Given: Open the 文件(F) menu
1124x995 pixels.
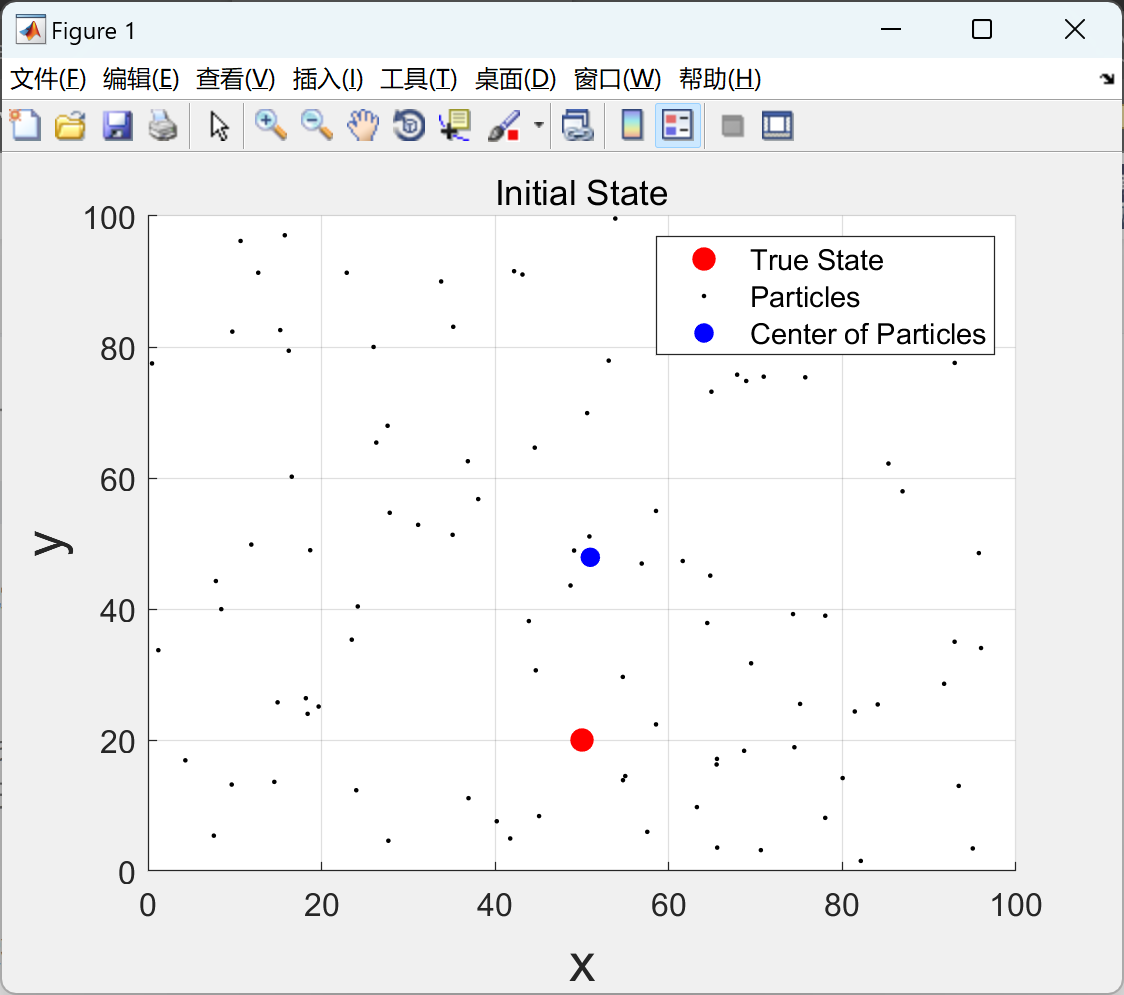Looking at the screenshot, I should point(48,79).
